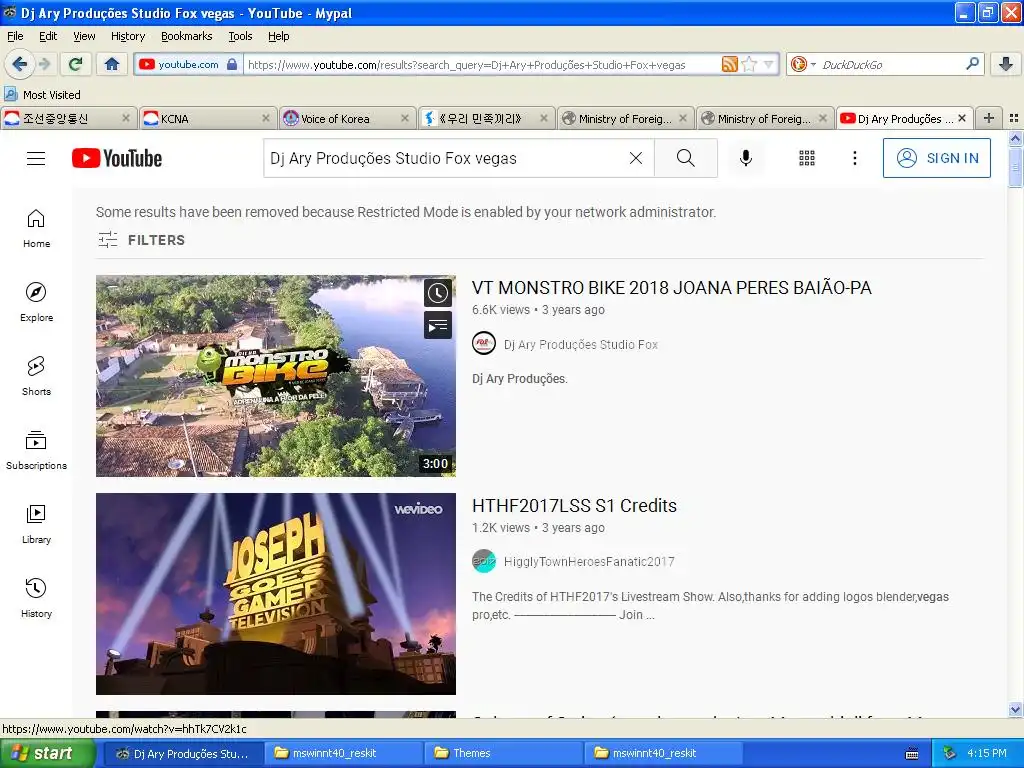This screenshot has height=768, width=1024.
Task: Expand the FILTERS options
Action: (141, 240)
